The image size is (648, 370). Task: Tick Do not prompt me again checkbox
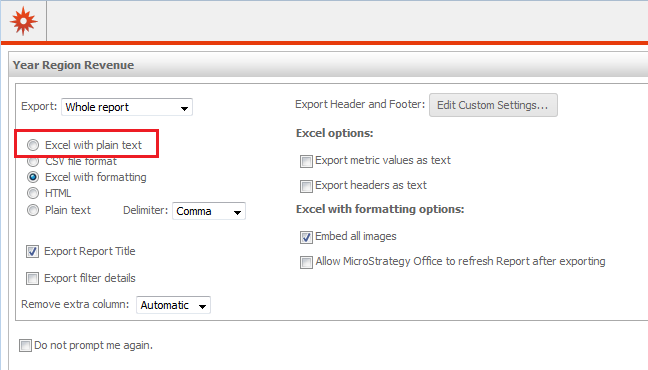pyautogui.click(x=25, y=345)
